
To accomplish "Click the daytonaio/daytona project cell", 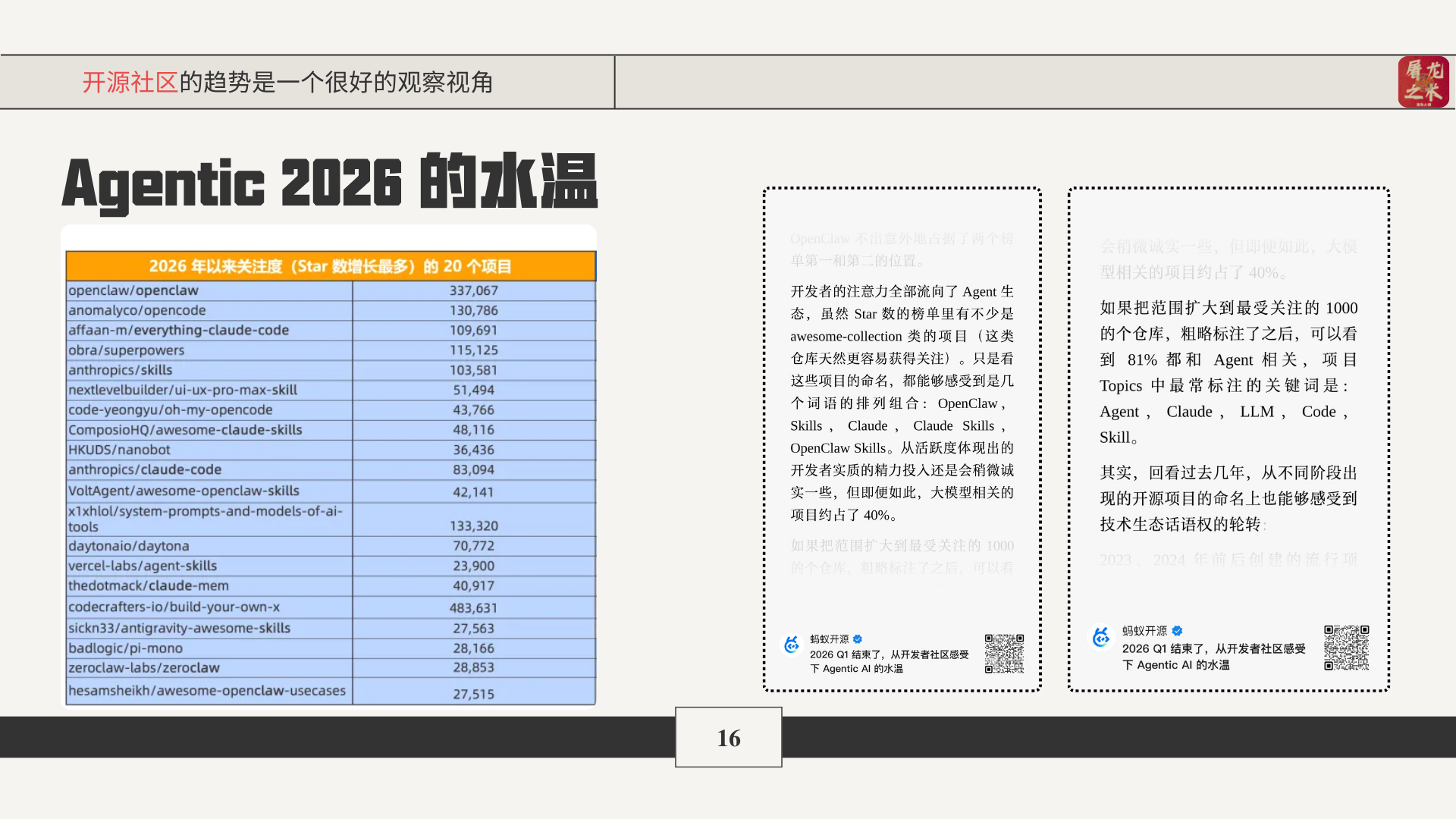I will click(x=129, y=546).
